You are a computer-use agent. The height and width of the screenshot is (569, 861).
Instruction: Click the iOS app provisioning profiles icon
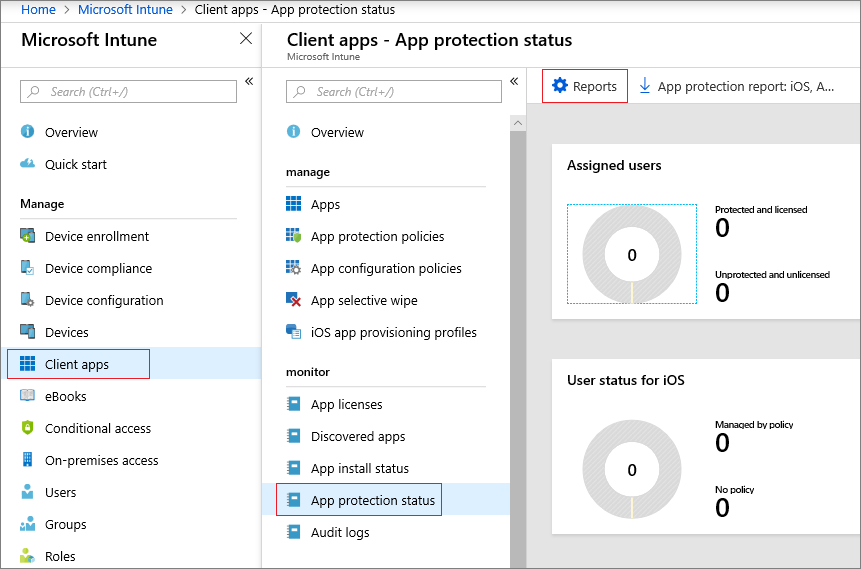pos(293,333)
